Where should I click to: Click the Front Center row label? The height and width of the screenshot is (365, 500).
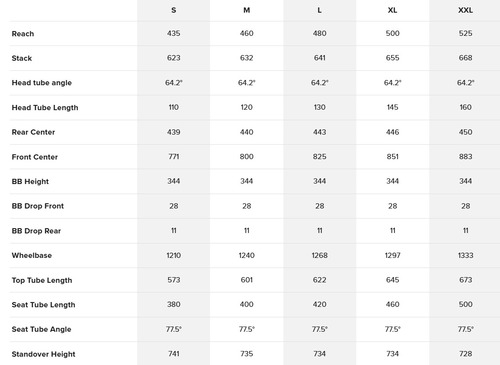coord(35,157)
